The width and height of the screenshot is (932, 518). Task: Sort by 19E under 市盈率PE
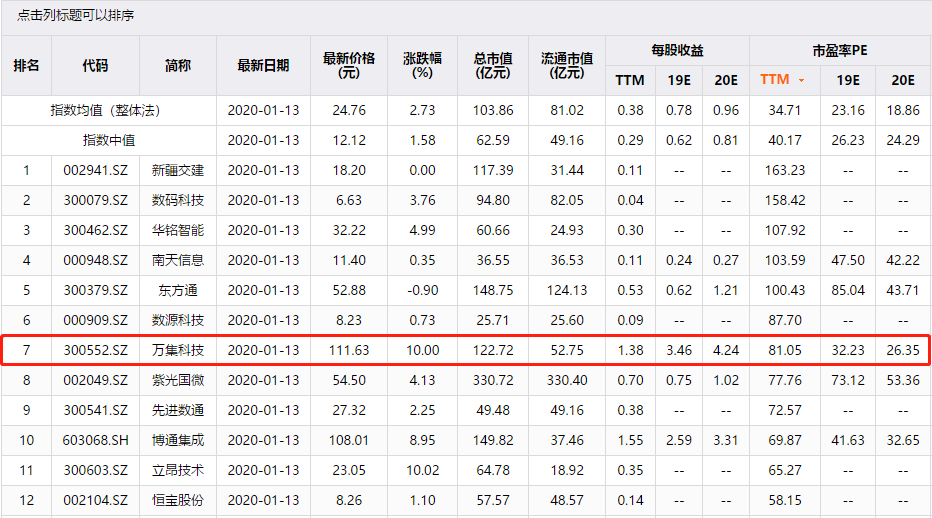point(848,80)
